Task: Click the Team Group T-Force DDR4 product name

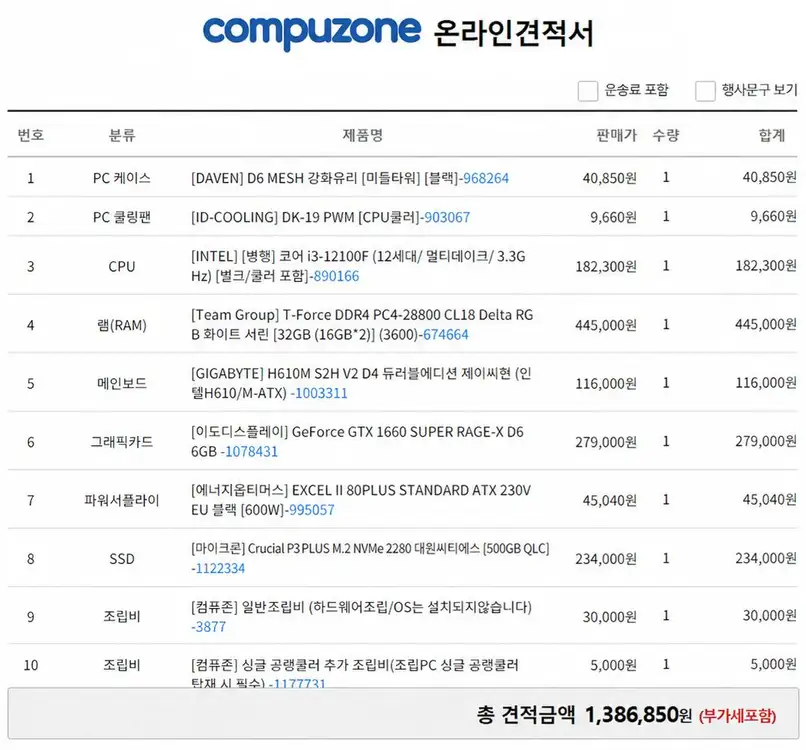Action: (x=362, y=325)
